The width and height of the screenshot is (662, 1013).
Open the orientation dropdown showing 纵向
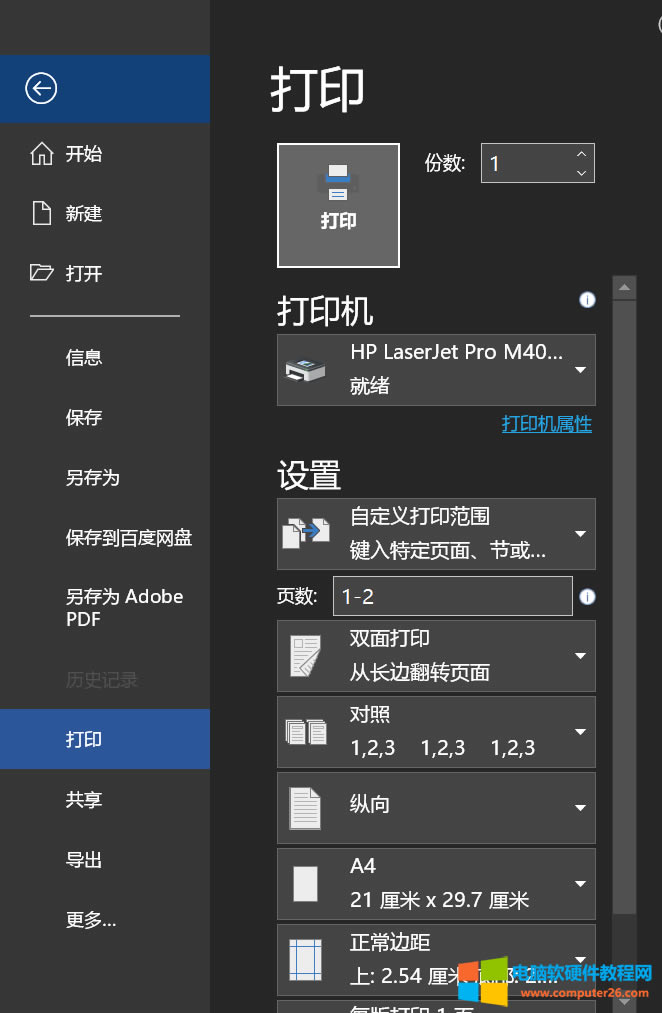coord(580,807)
